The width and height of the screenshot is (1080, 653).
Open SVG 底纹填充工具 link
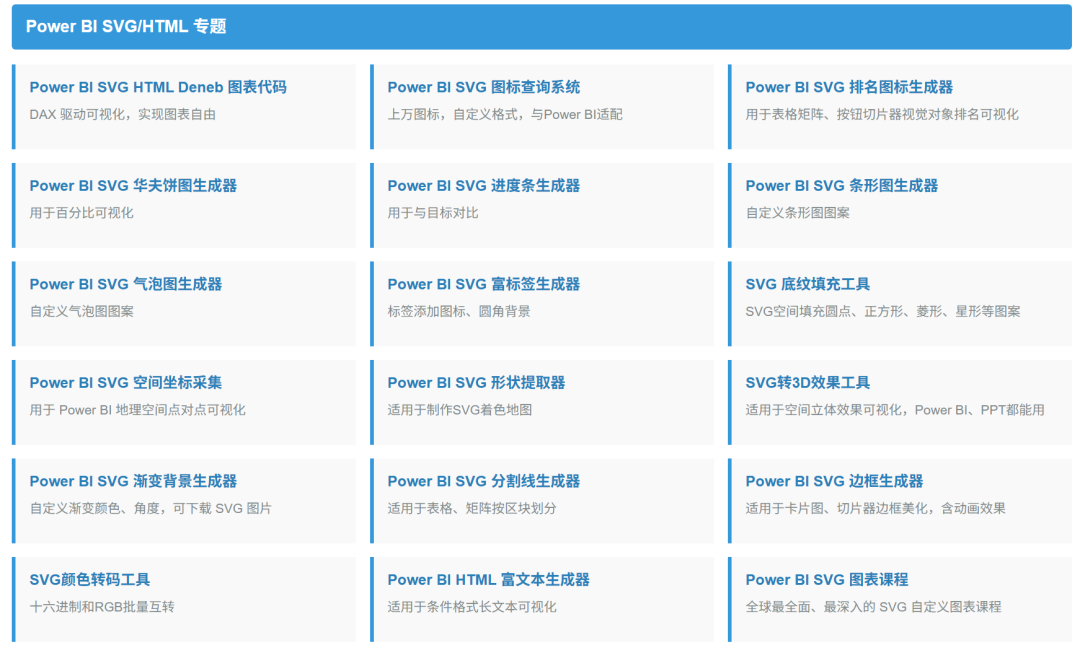coord(807,284)
